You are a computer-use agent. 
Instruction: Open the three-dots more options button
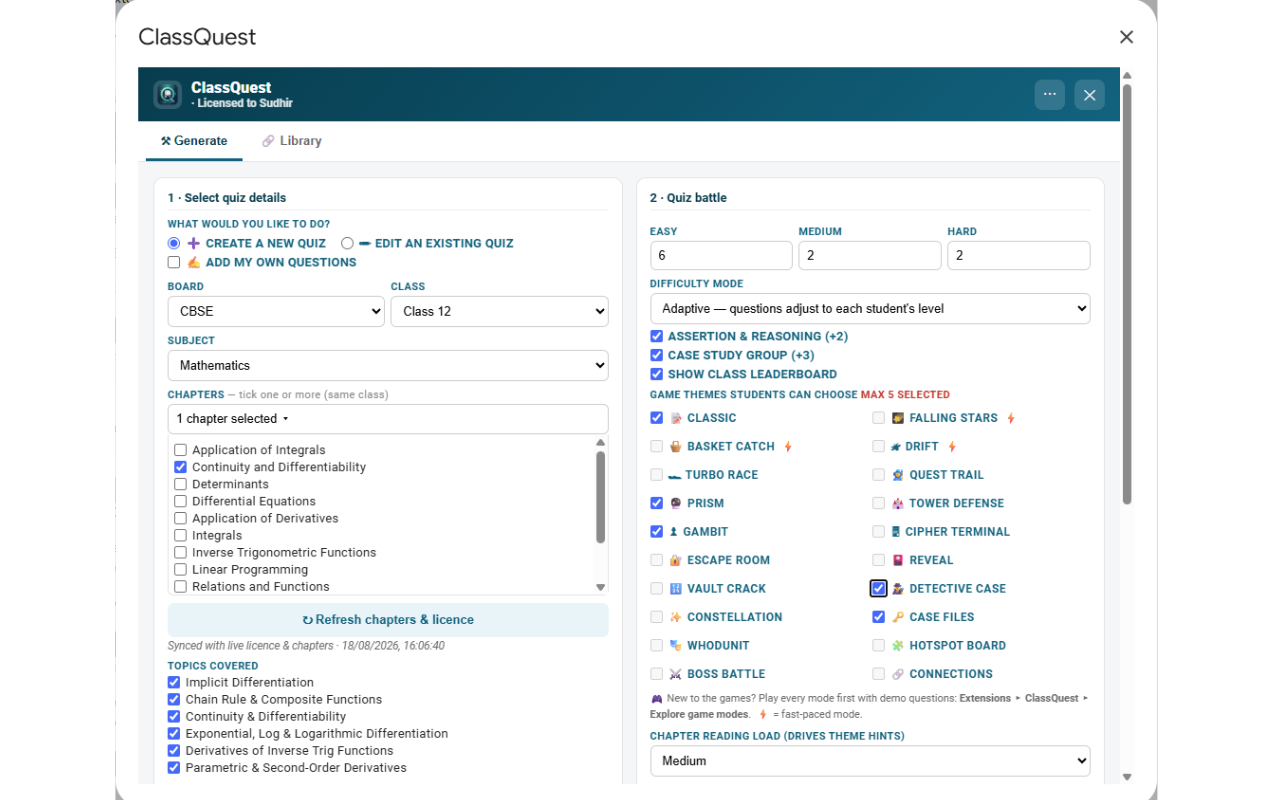(x=1050, y=94)
